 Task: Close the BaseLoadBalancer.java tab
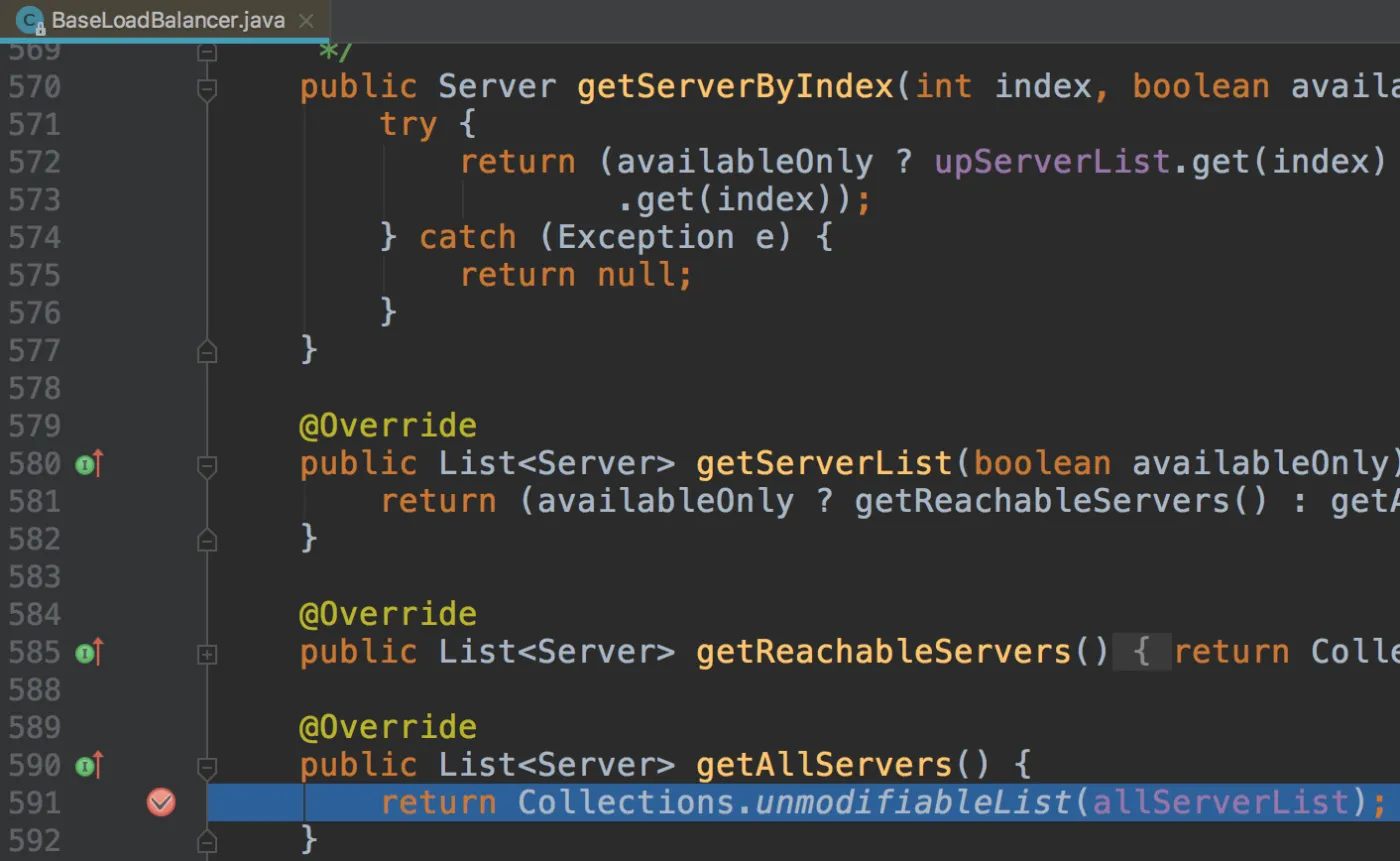[307, 21]
